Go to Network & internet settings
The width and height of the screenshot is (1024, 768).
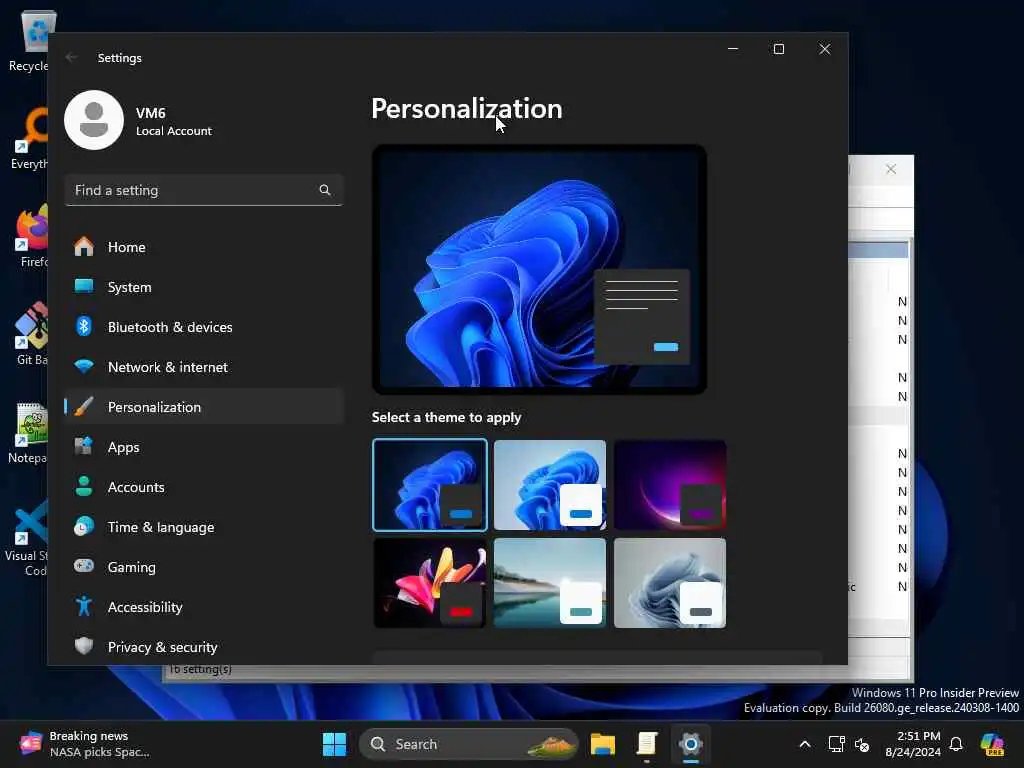(204, 366)
